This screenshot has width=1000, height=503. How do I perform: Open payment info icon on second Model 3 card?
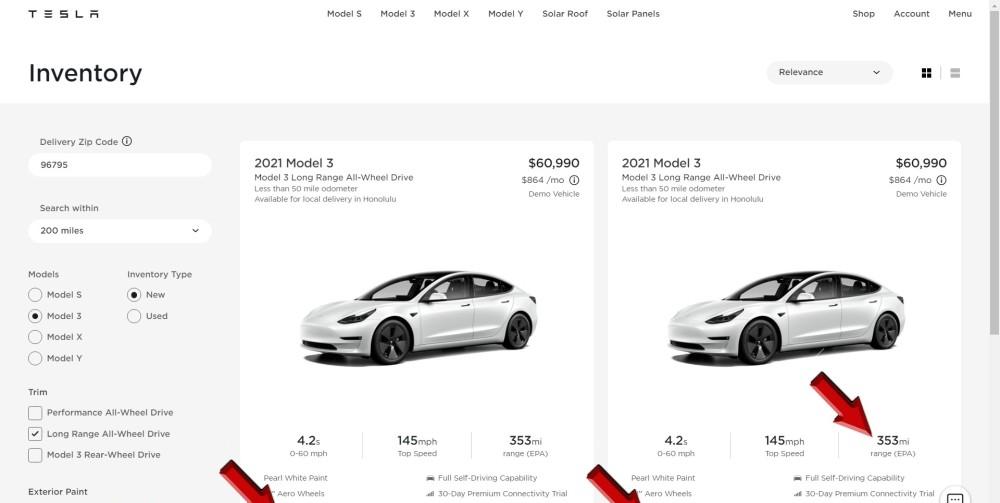941,180
